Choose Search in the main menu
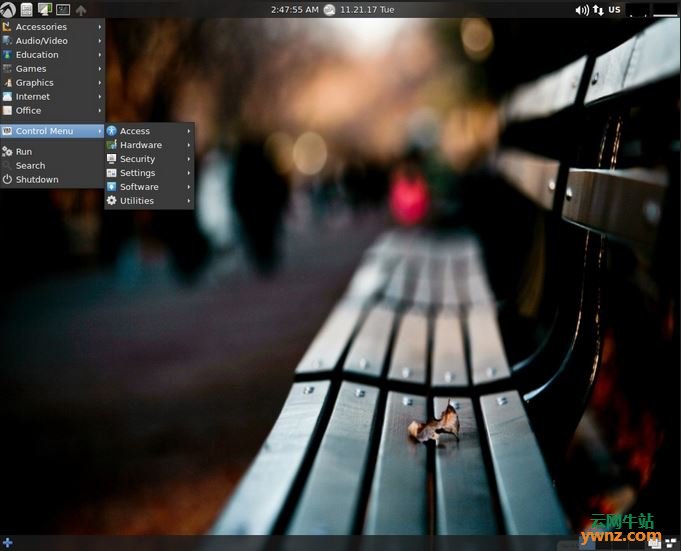Viewport: 681px width, 551px height. [53, 165]
